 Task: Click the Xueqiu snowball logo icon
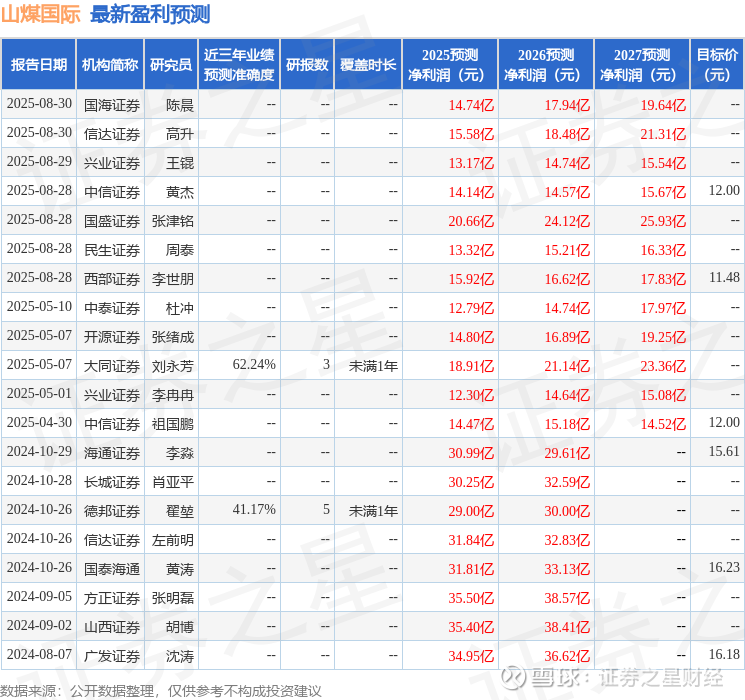(x=514, y=677)
